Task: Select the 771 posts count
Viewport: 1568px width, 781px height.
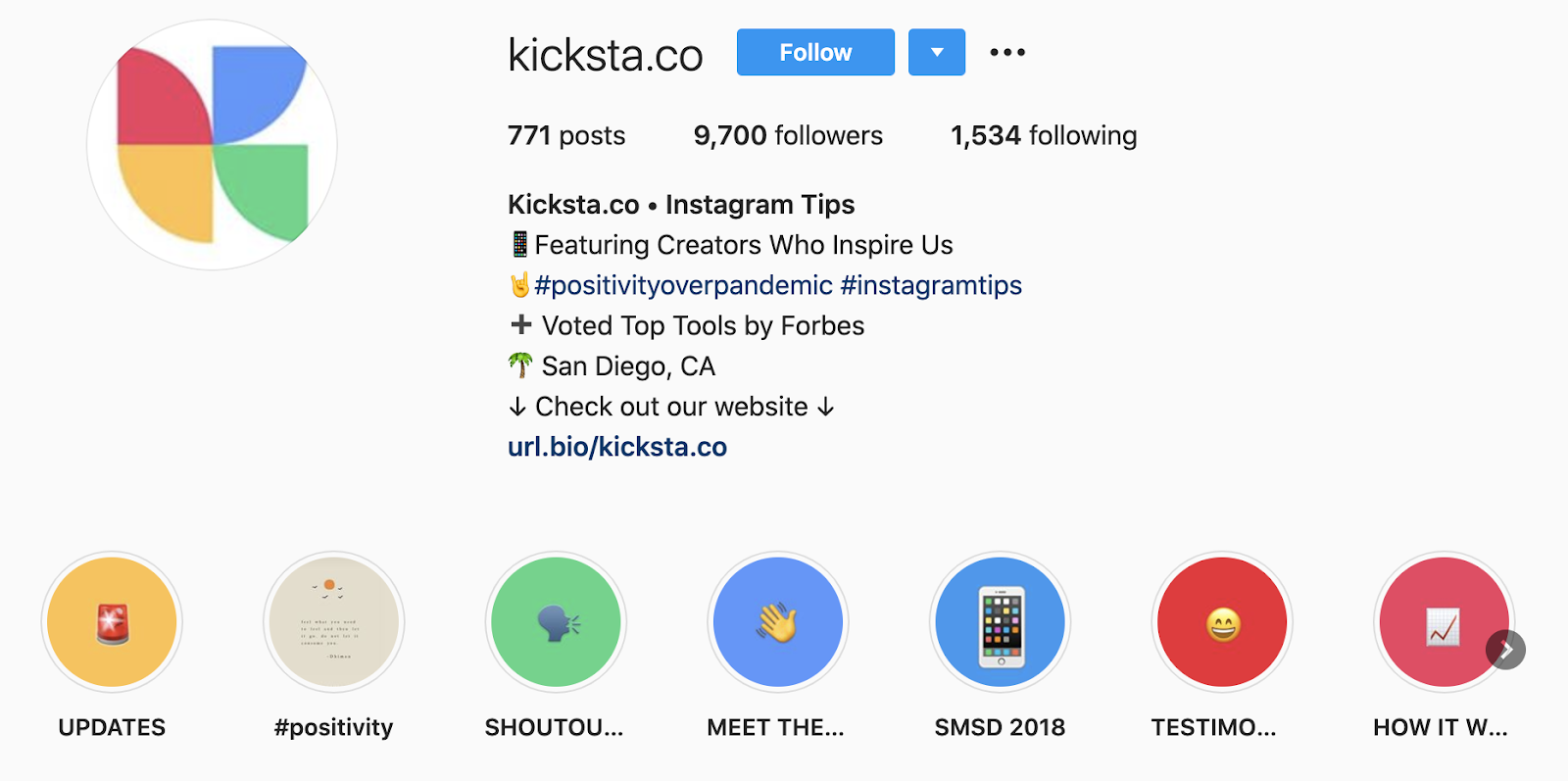Action: tap(566, 135)
